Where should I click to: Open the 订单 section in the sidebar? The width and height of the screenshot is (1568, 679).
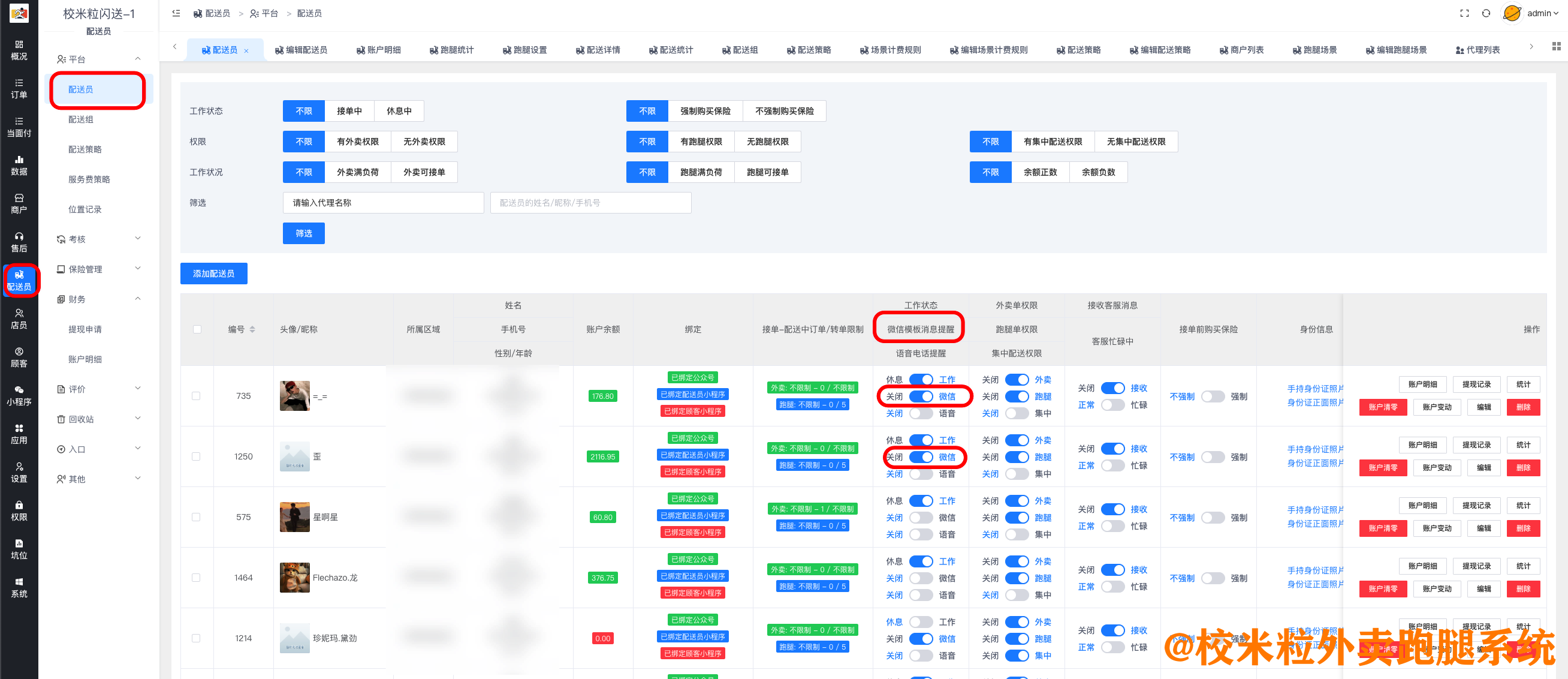tap(19, 88)
